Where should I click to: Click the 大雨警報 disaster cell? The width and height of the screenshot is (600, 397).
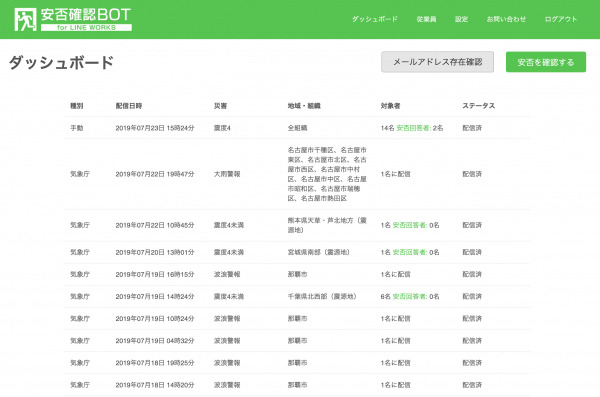pos(227,174)
